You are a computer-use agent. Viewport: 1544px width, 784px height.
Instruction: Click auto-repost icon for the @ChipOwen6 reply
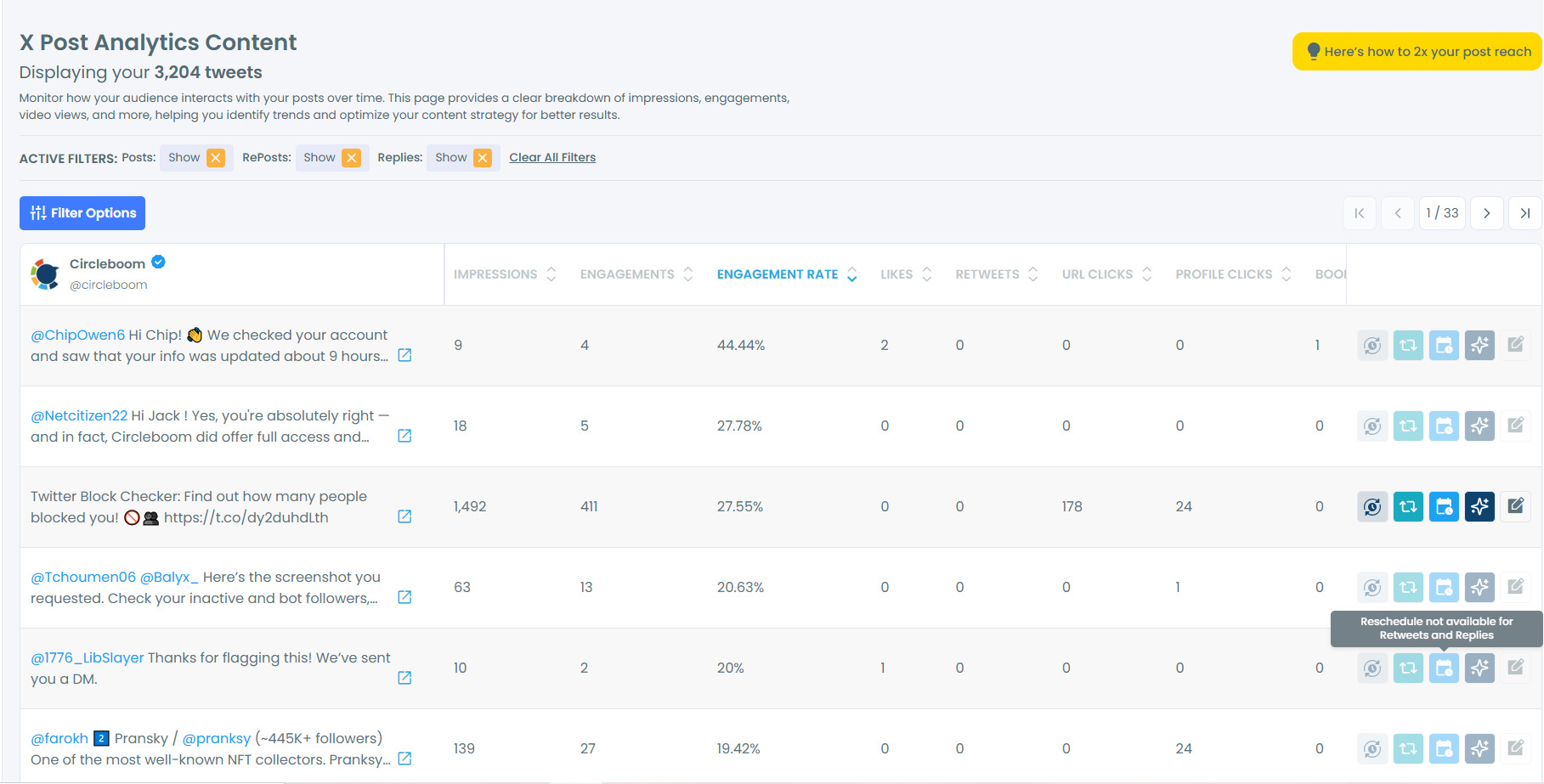coord(1372,345)
